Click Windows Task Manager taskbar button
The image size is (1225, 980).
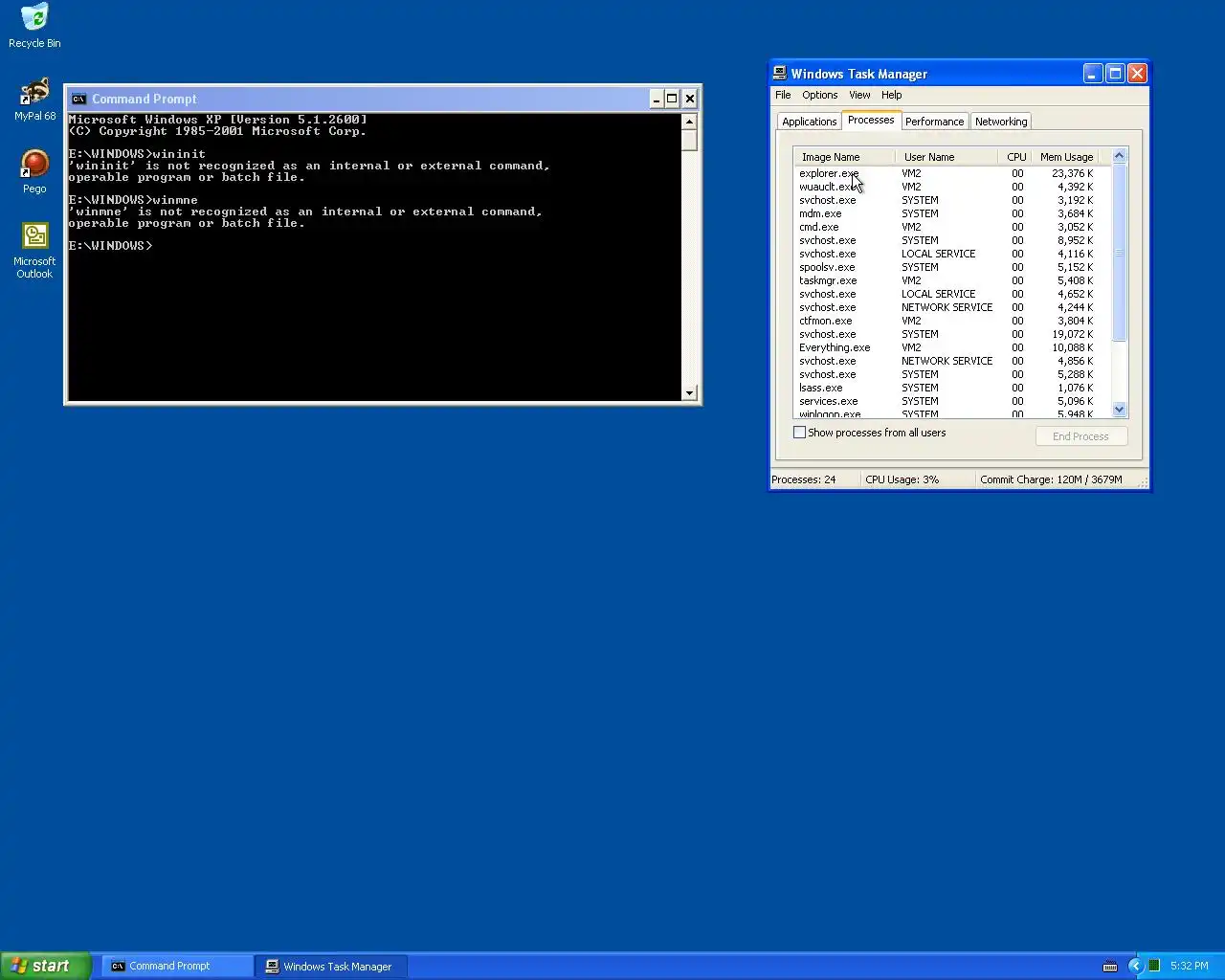331,966
